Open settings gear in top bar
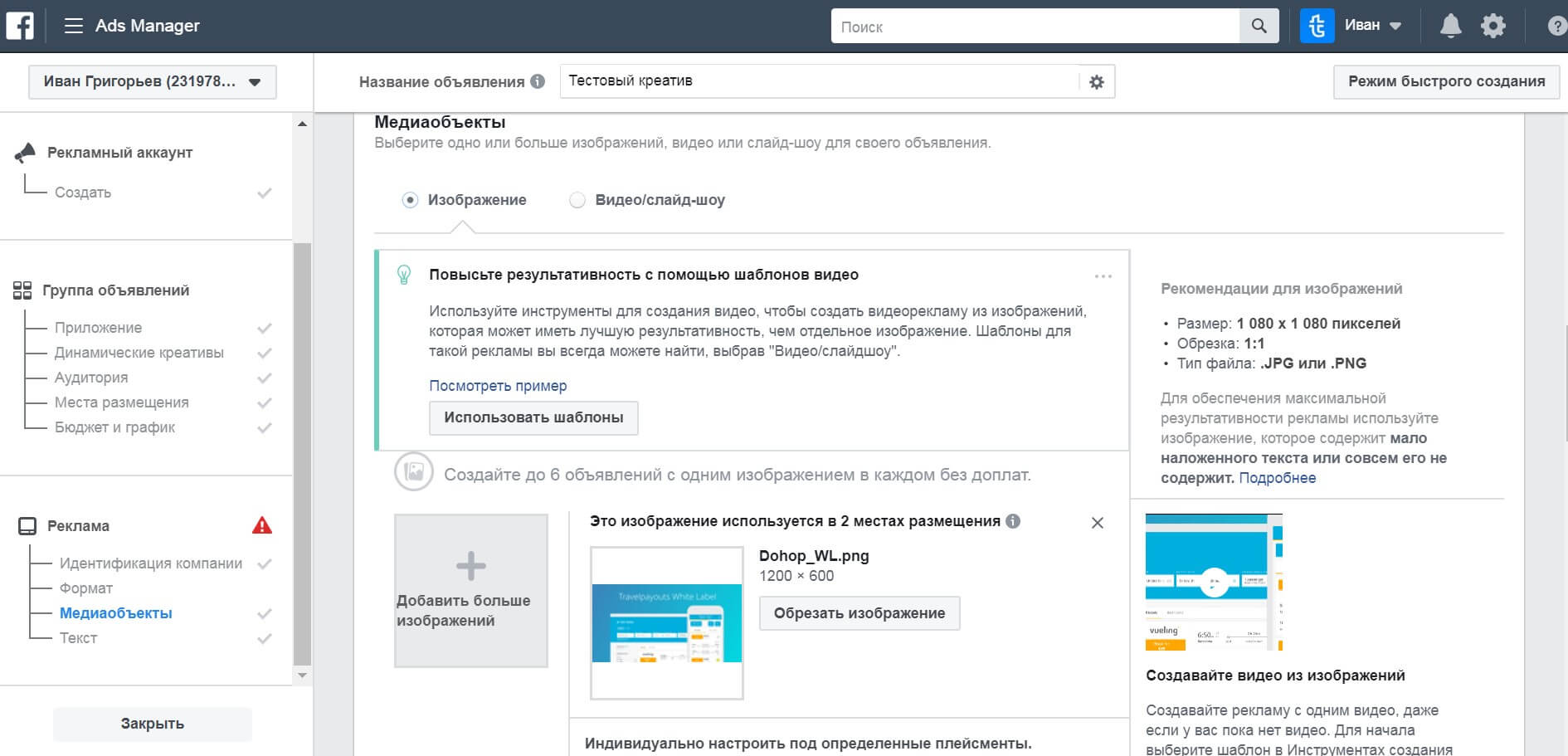This screenshot has height=756, width=1568. [1493, 26]
